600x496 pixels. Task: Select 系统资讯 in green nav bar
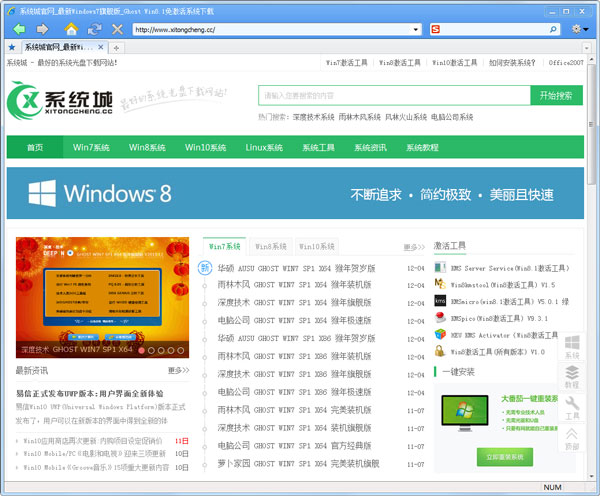click(x=370, y=147)
